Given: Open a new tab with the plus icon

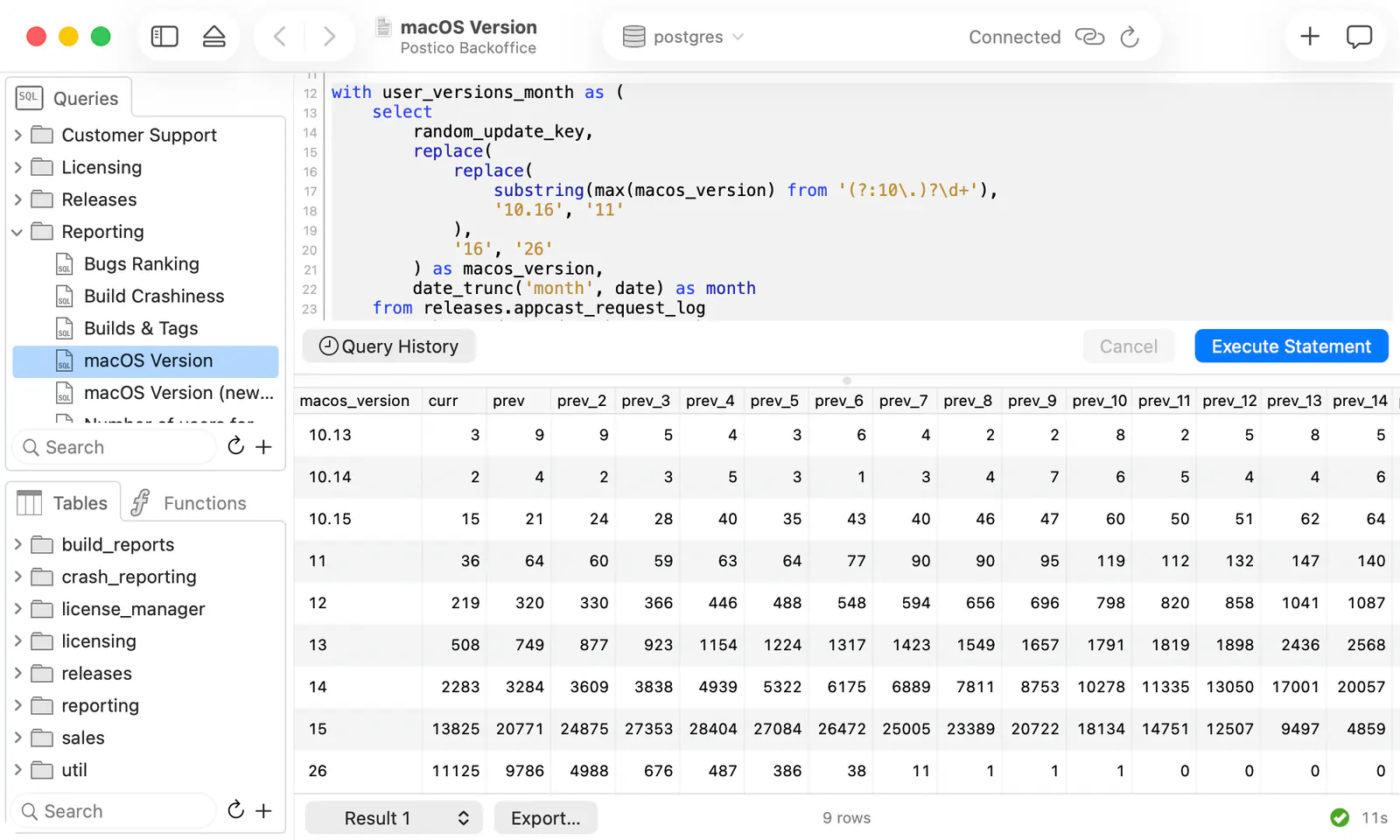Looking at the screenshot, I should pos(1310,37).
